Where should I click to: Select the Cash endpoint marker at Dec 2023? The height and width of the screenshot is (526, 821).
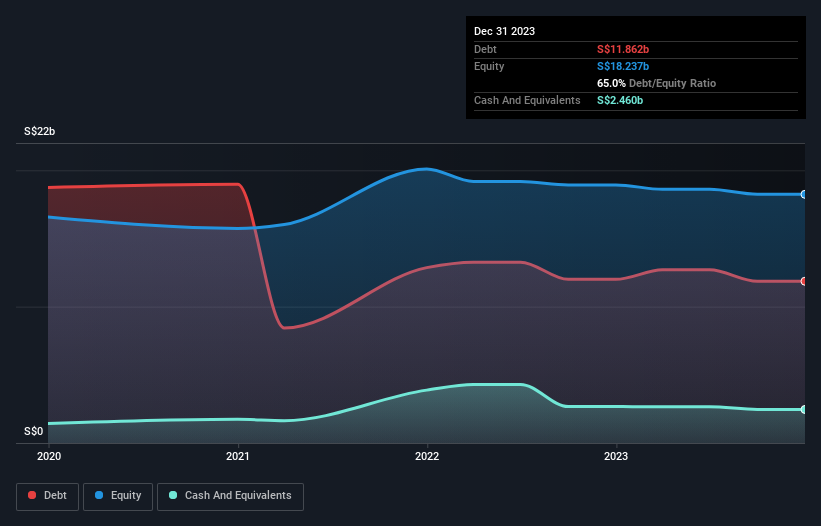pos(803,409)
